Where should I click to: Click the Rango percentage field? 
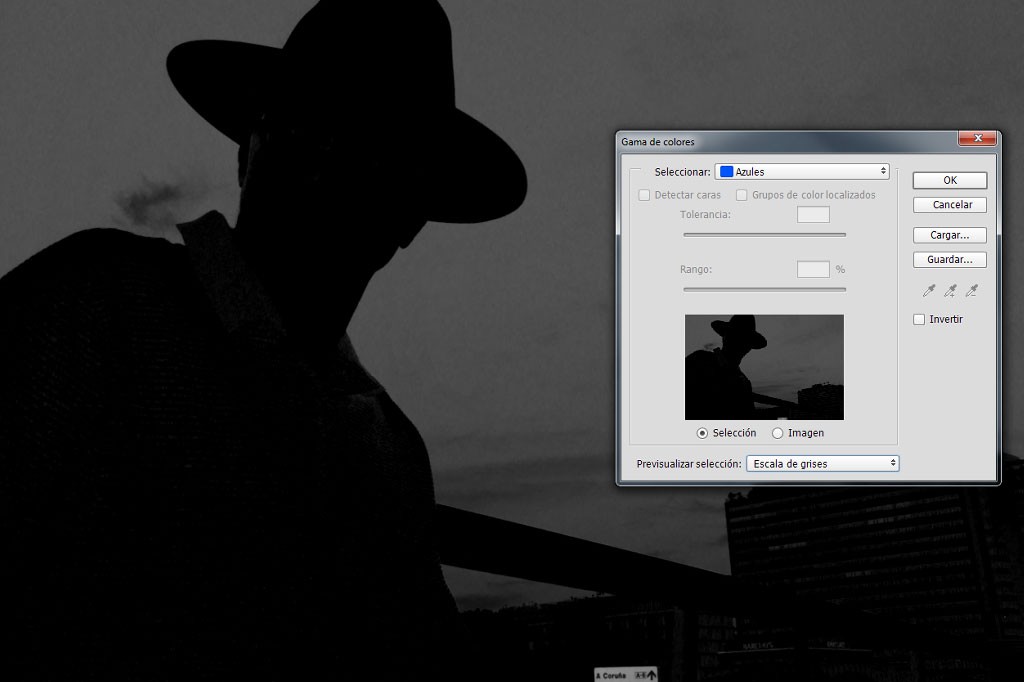(813, 269)
